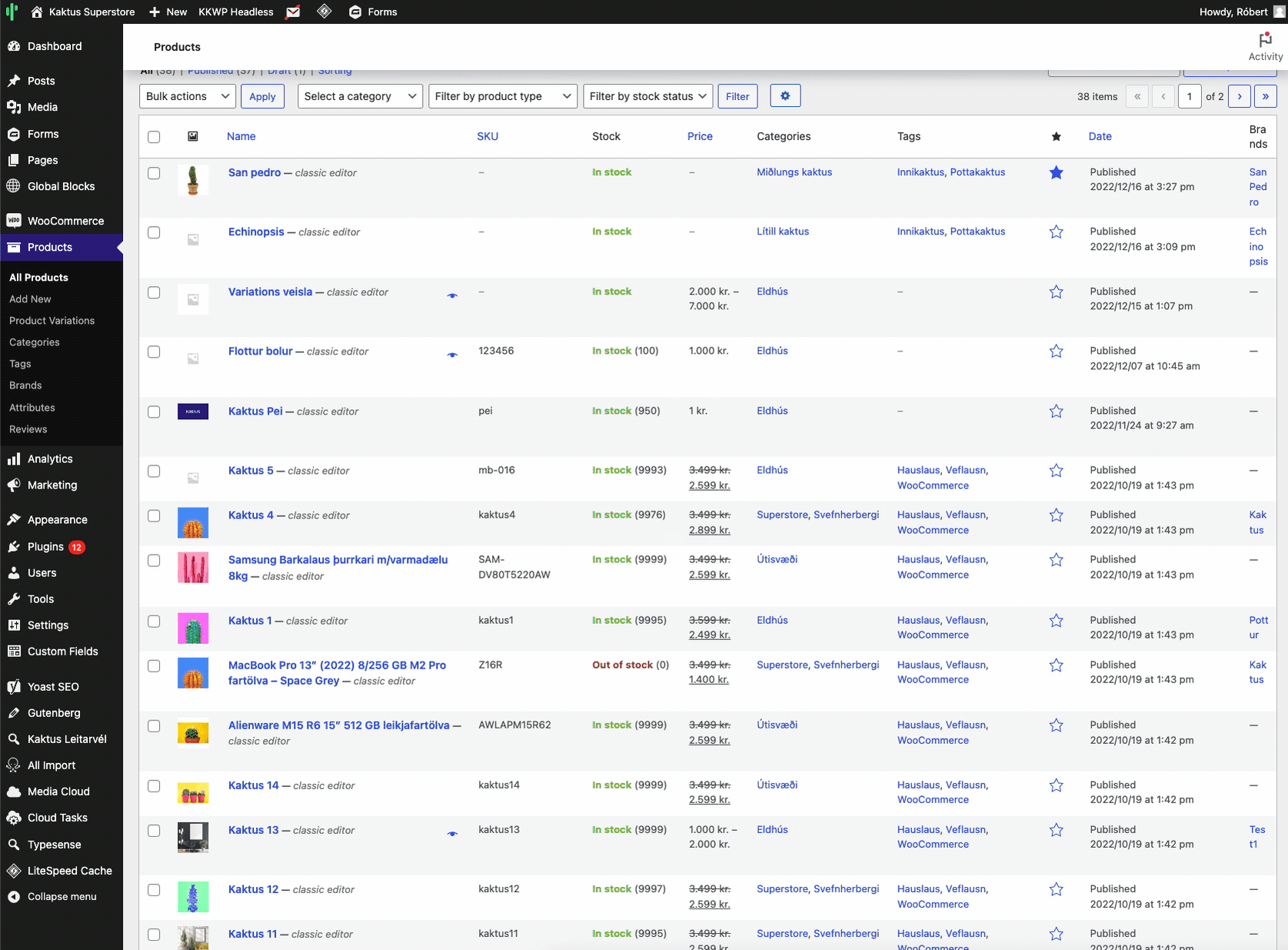Click the LiteSpeed diamond icon in admin bar
This screenshot has height=950, width=1288.
pos(324,12)
